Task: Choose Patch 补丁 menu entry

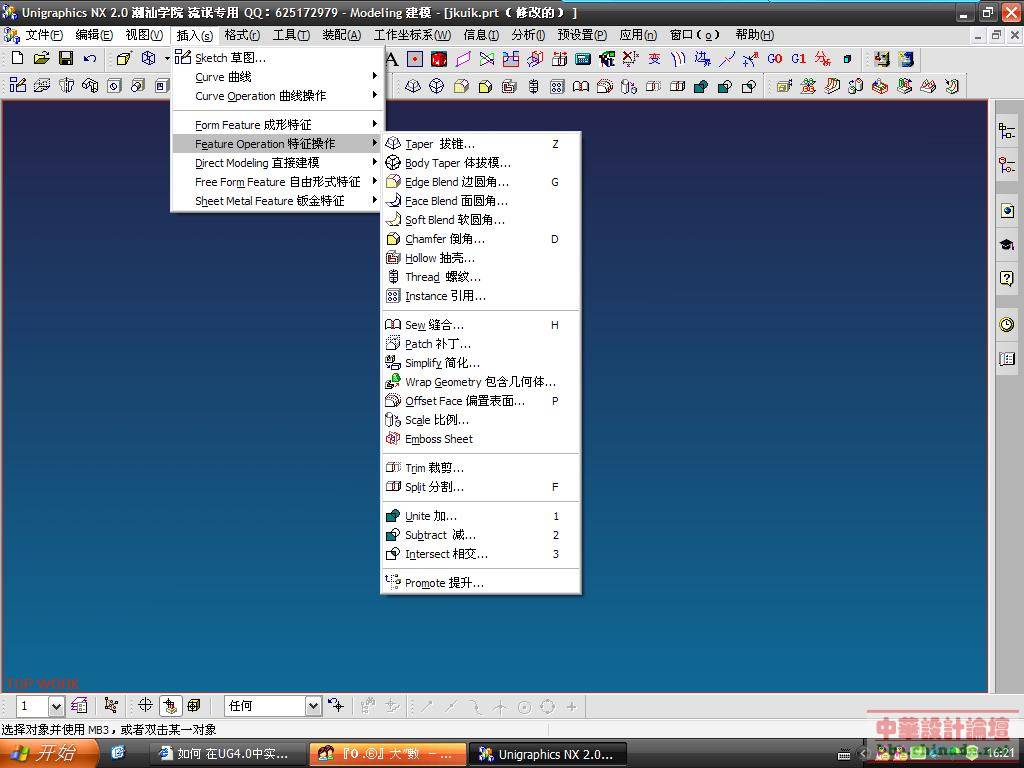Action: [x=480, y=344]
